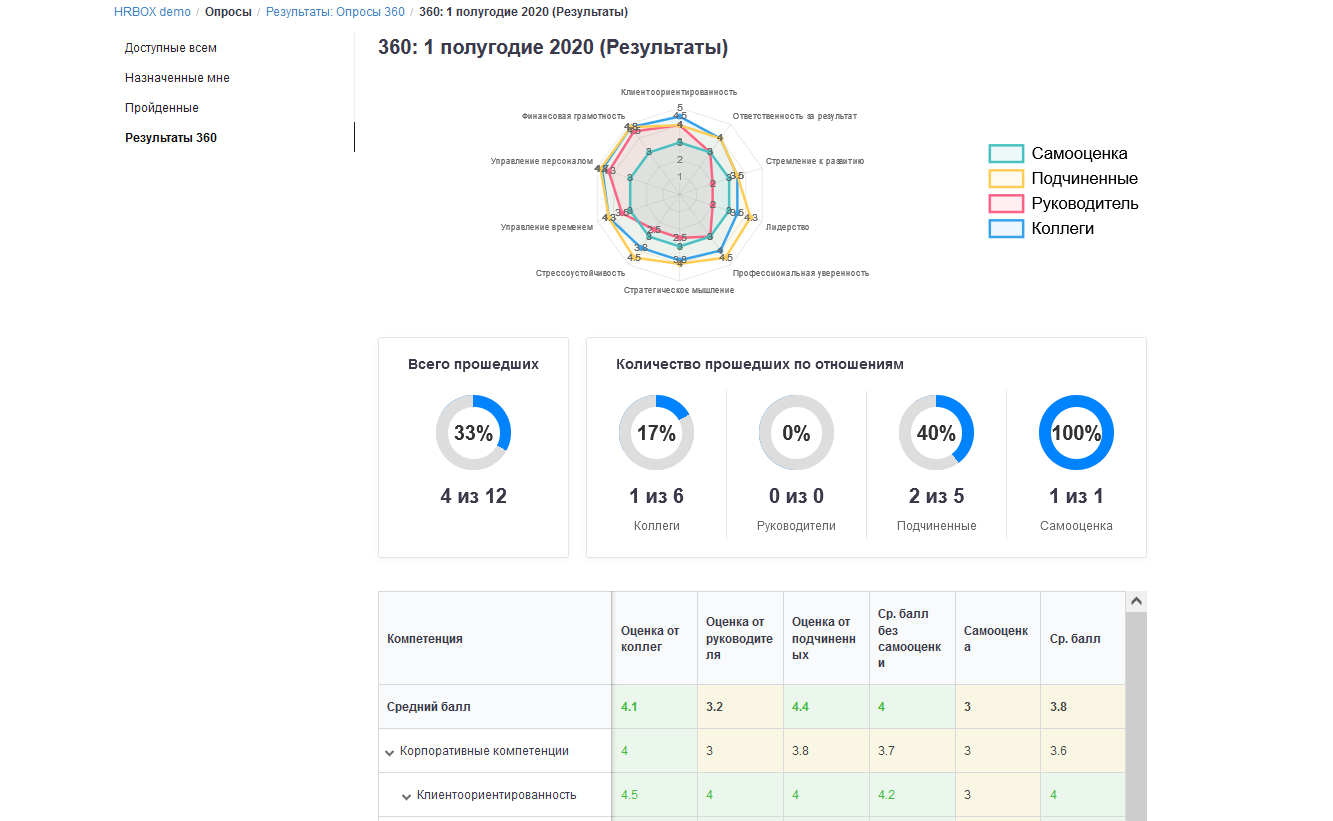
Task: Go to Результаты: Опросы 360 breadcrumb
Action: (x=335, y=12)
